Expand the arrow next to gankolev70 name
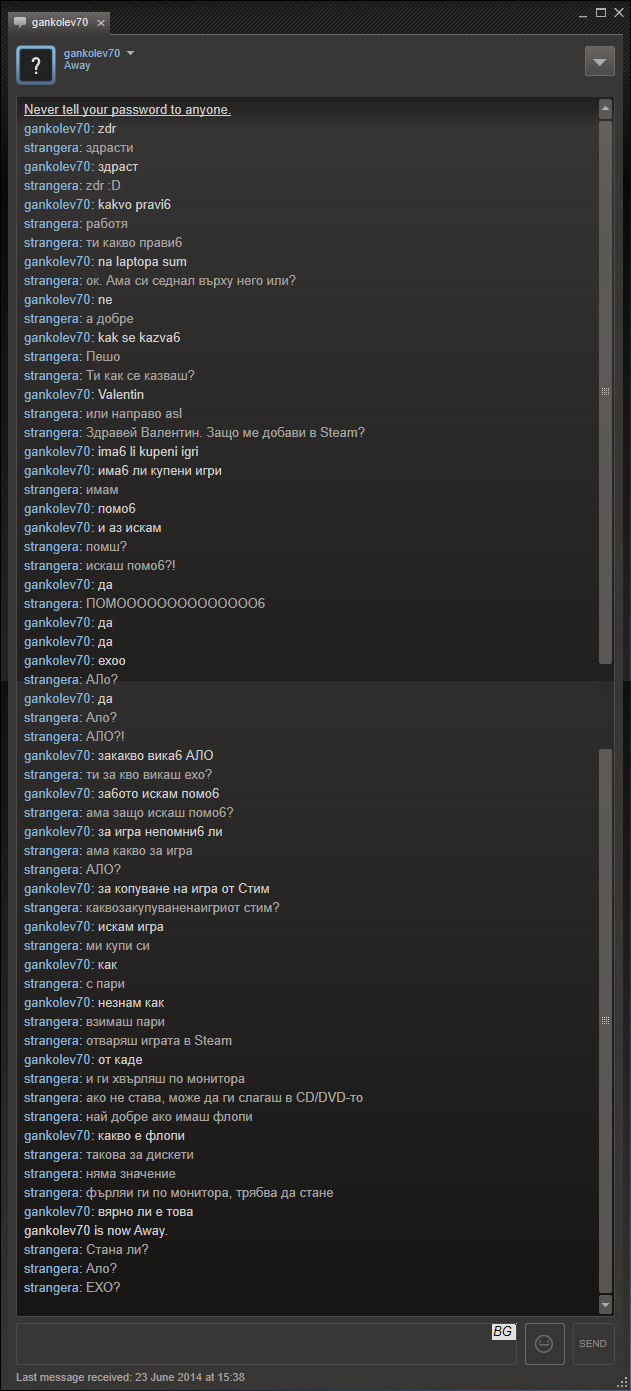The width and height of the screenshot is (631, 1391). [130, 53]
